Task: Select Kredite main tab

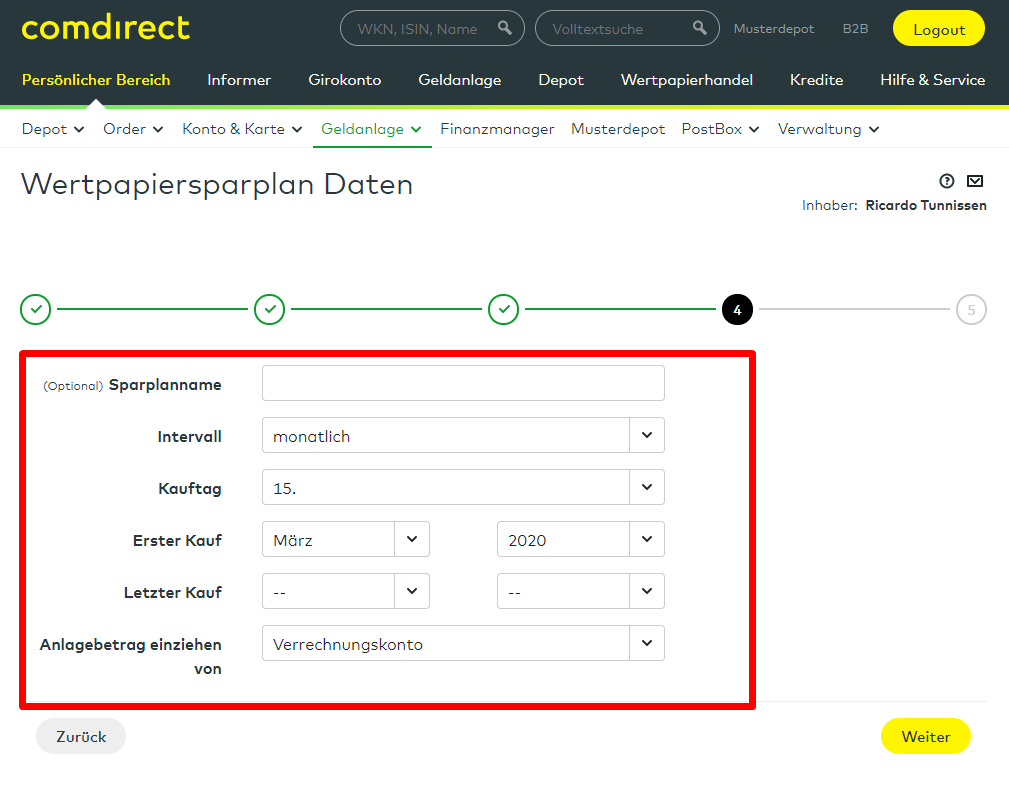Action: tap(816, 80)
